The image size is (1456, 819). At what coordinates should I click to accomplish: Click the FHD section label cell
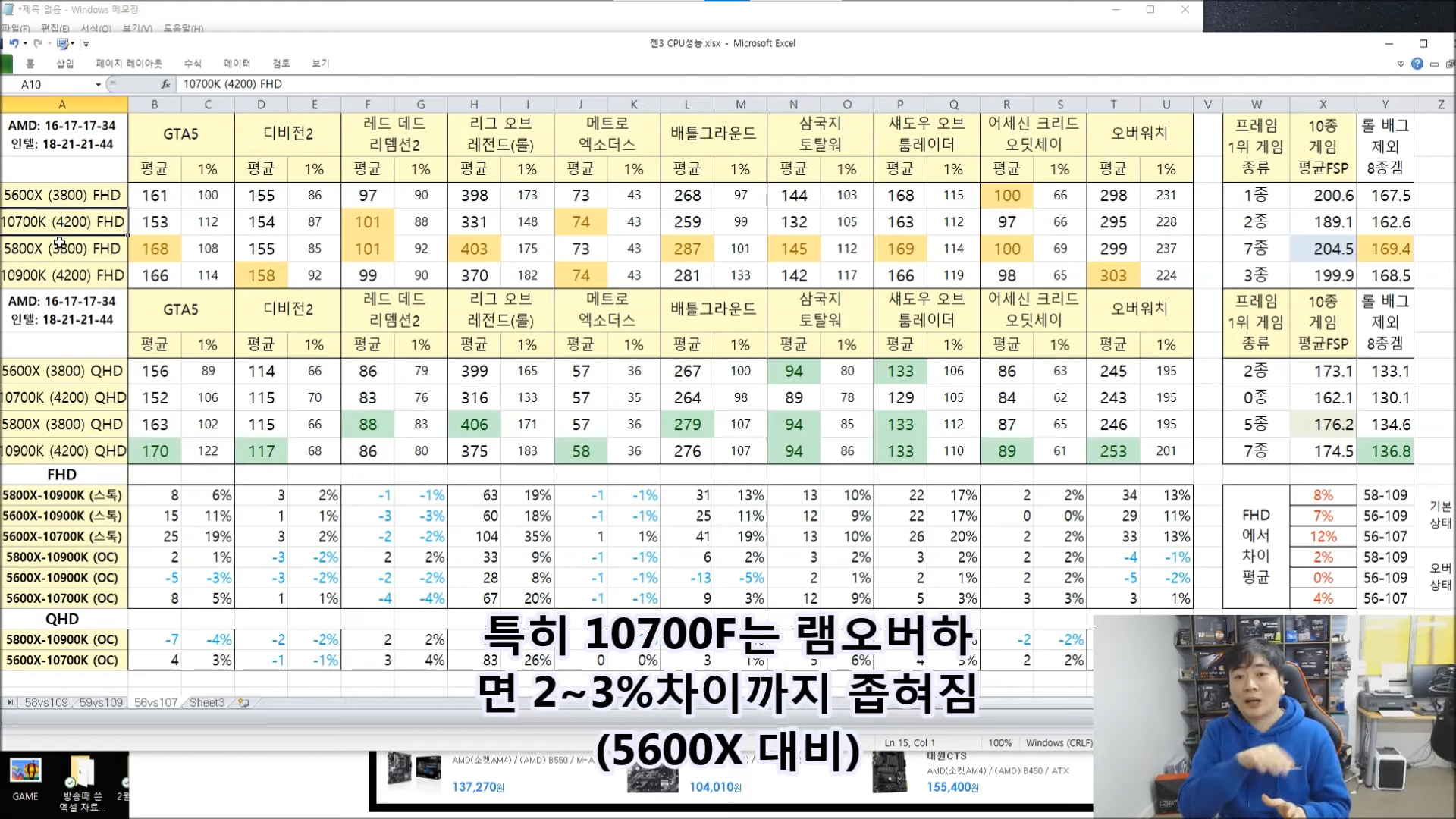coord(63,475)
